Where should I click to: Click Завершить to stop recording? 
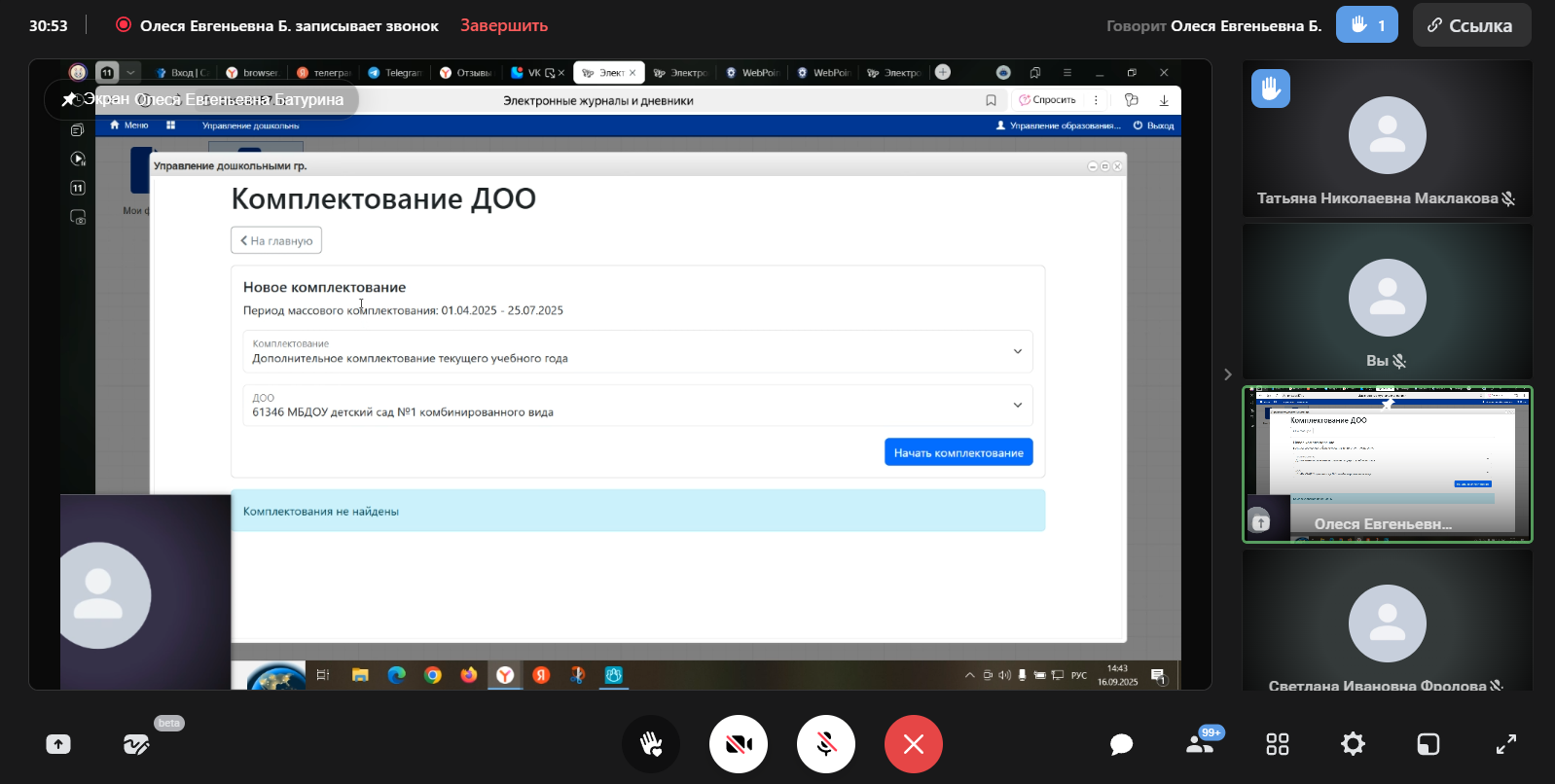coord(504,25)
